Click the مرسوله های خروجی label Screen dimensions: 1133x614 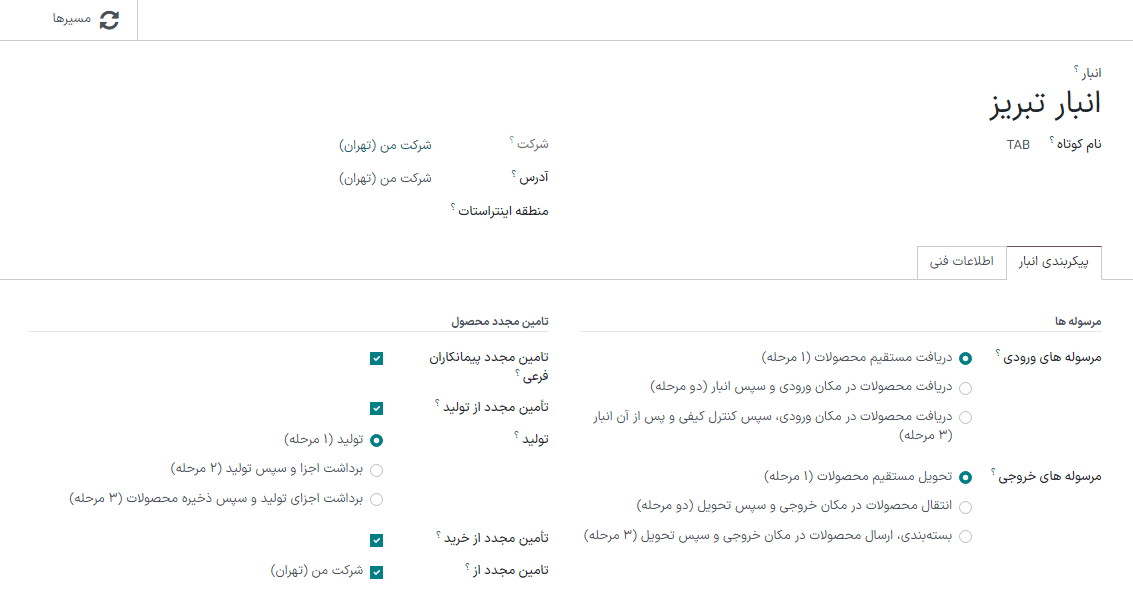1050,477
